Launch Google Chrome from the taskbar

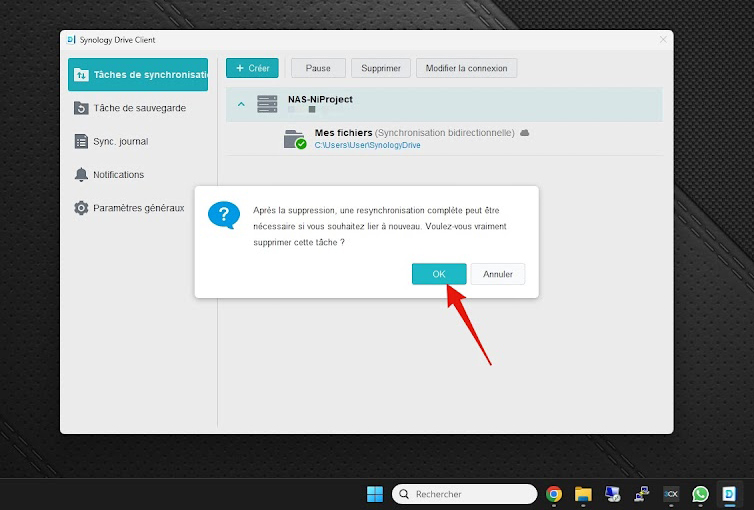[x=554, y=494]
